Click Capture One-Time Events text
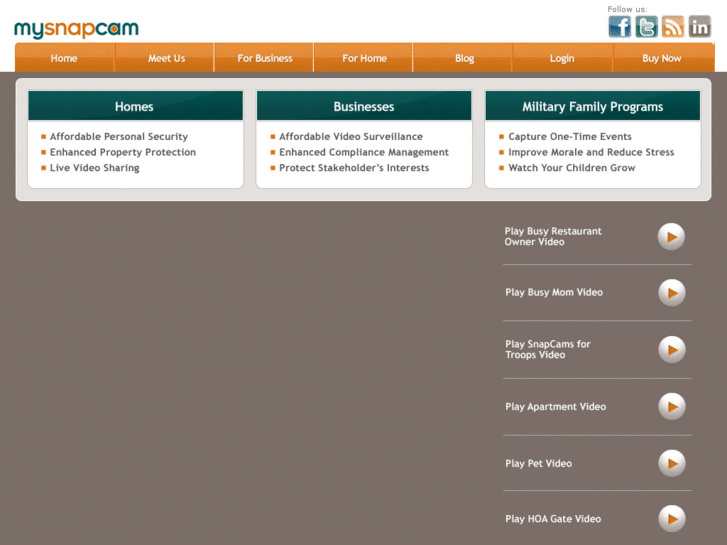The image size is (727, 545). pos(570,136)
